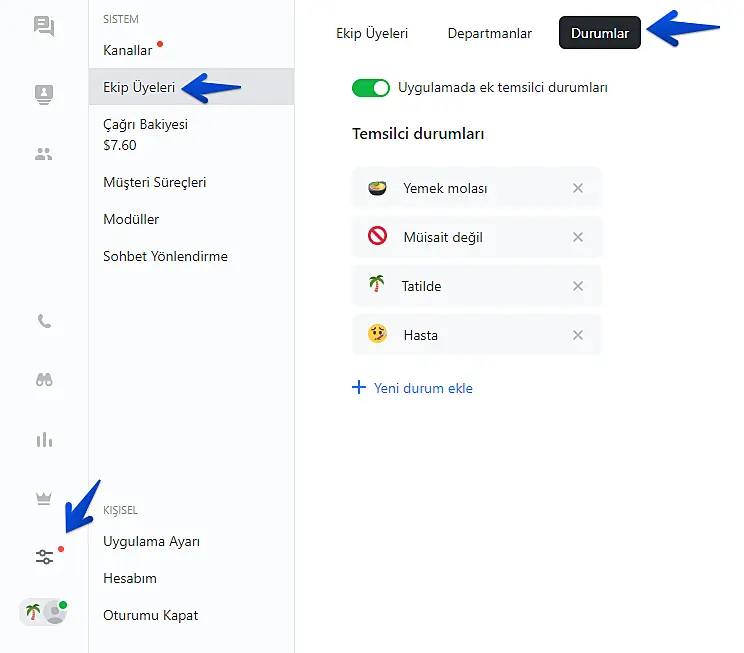This screenshot has height=653, width=744.
Task: Switch to the Departmanlar tab
Action: (489, 33)
